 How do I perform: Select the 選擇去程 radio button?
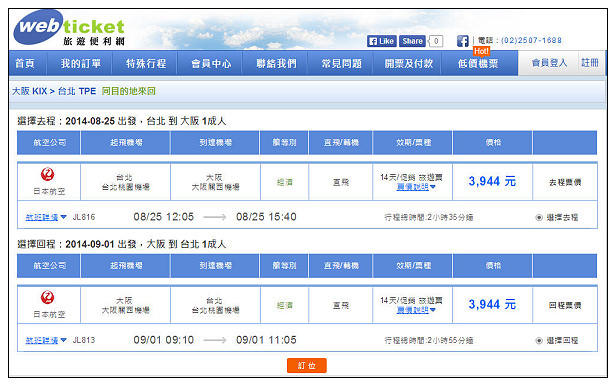[539, 218]
